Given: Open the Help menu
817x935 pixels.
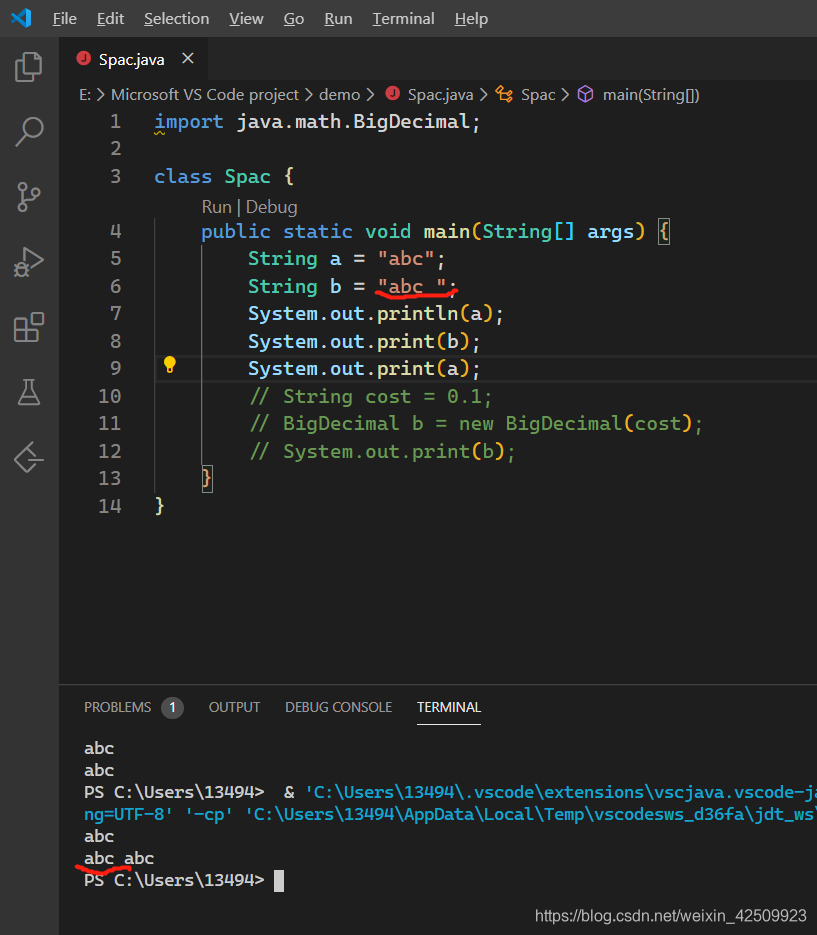Looking at the screenshot, I should [x=471, y=18].
